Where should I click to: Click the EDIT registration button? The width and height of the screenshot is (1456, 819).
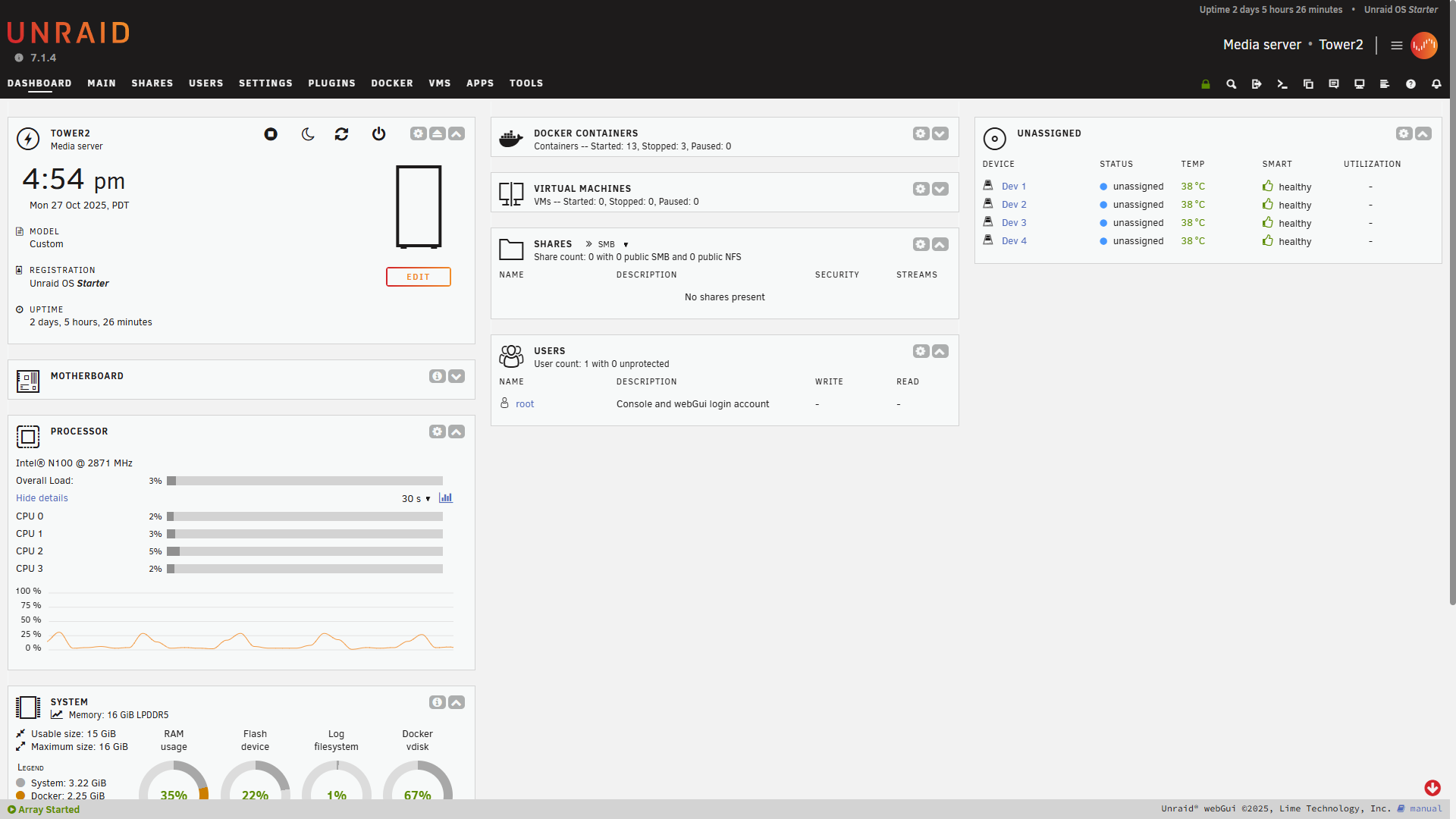coord(418,277)
